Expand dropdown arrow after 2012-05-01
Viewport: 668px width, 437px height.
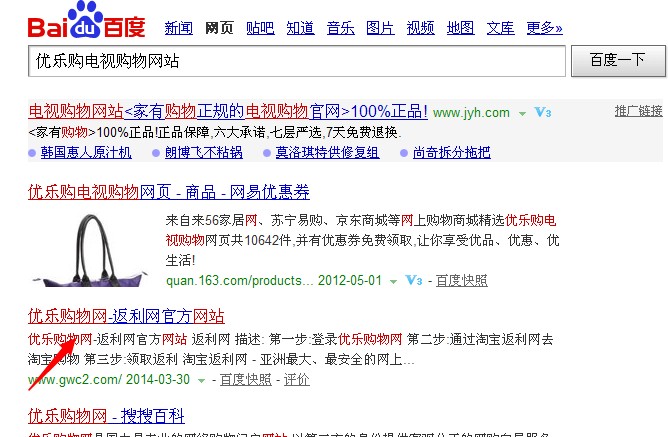click(393, 282)
